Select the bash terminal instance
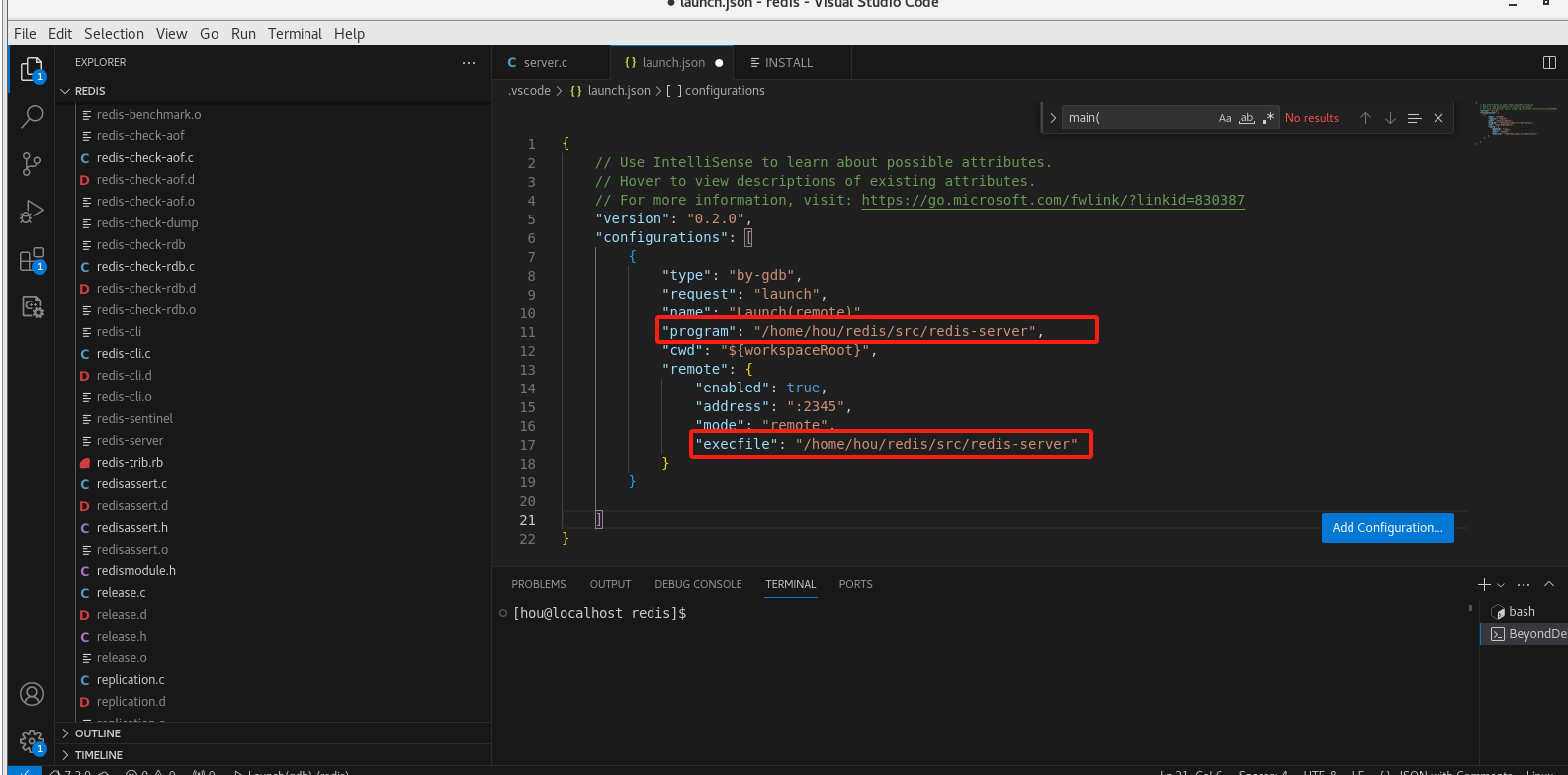 pos(1524,612)
